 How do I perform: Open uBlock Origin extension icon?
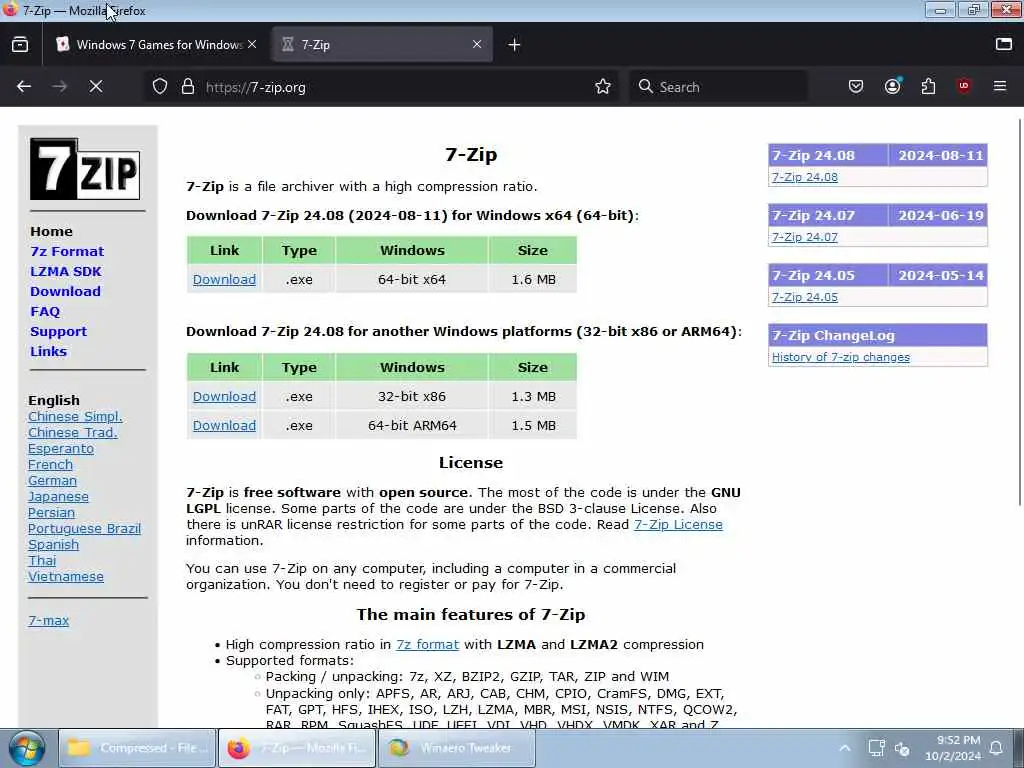pyautogui.click(x=964, y=86)
